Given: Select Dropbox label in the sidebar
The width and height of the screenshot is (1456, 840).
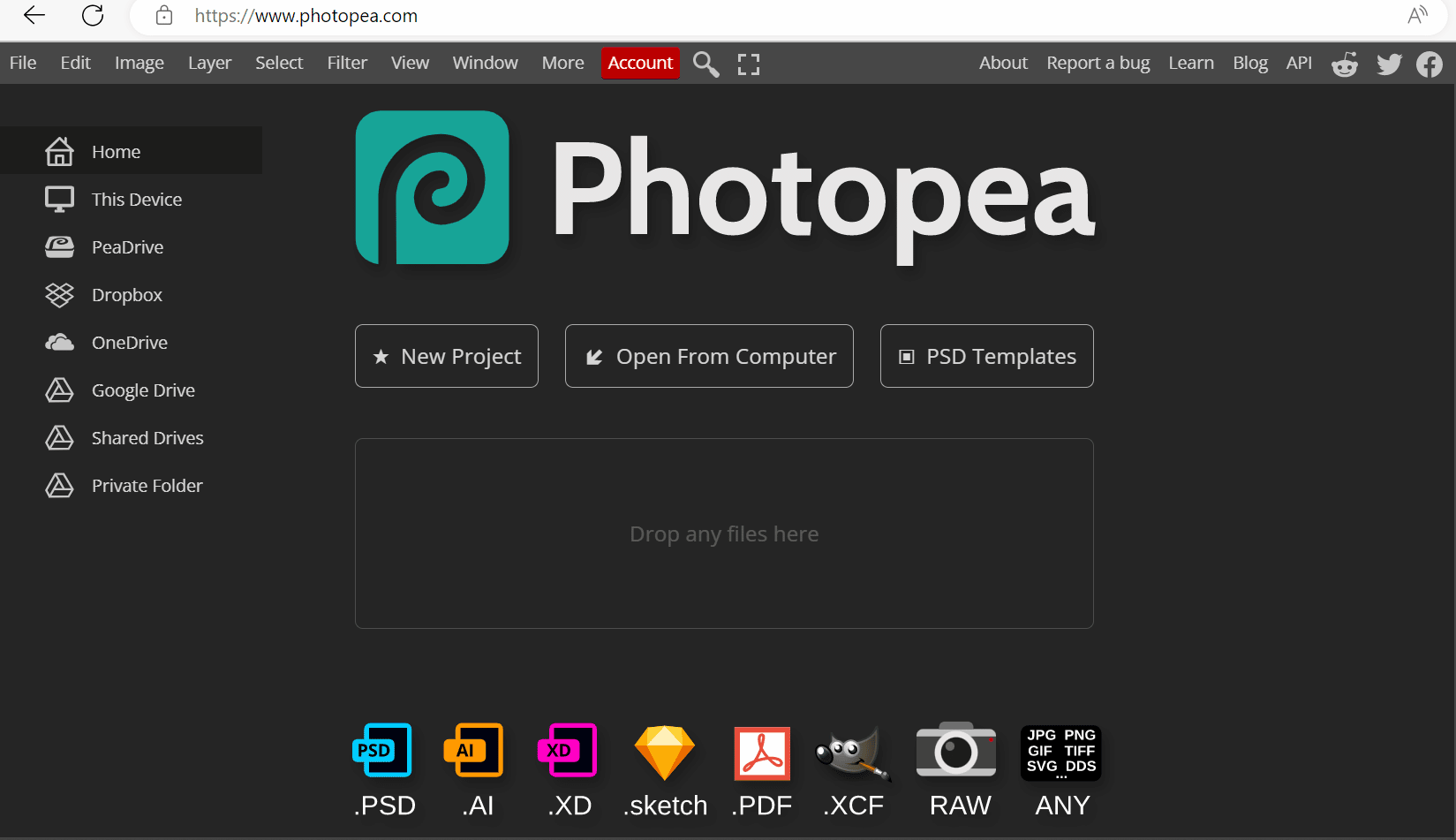Looking at the screenshot, I should [127, 295].
